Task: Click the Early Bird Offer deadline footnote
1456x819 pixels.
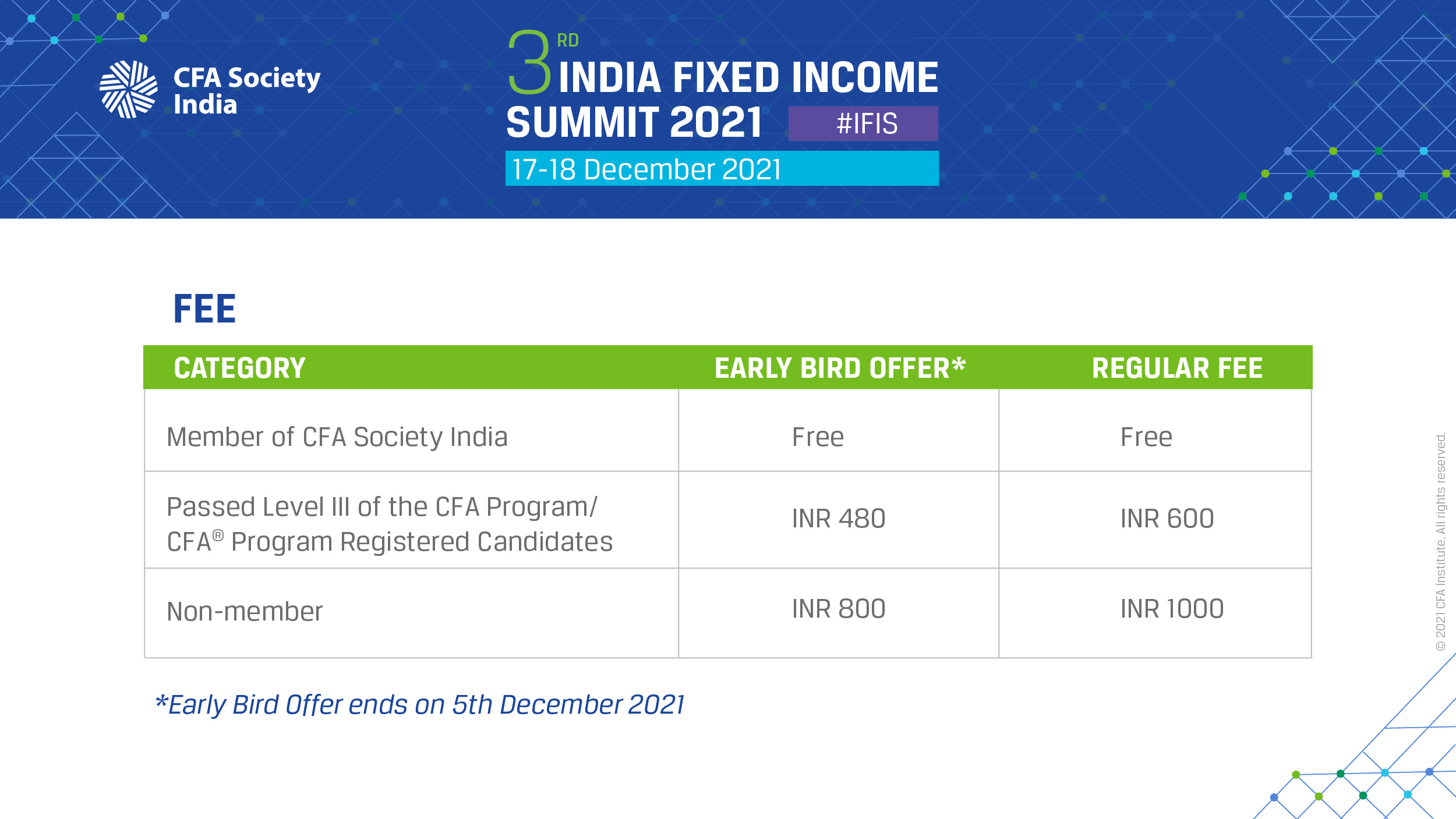Action: tap(419, 704)
